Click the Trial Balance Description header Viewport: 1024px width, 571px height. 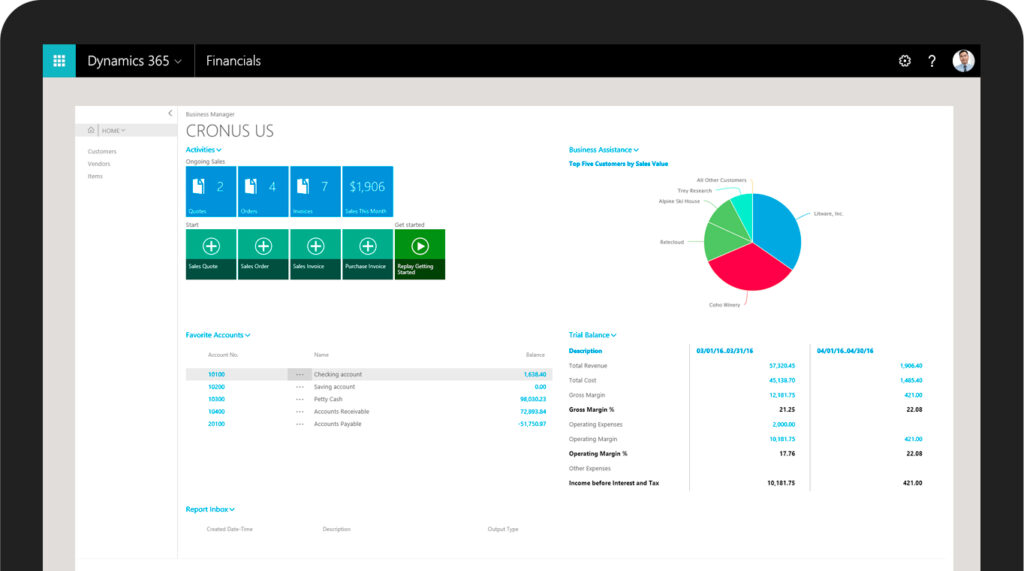[x=585, y=351]
